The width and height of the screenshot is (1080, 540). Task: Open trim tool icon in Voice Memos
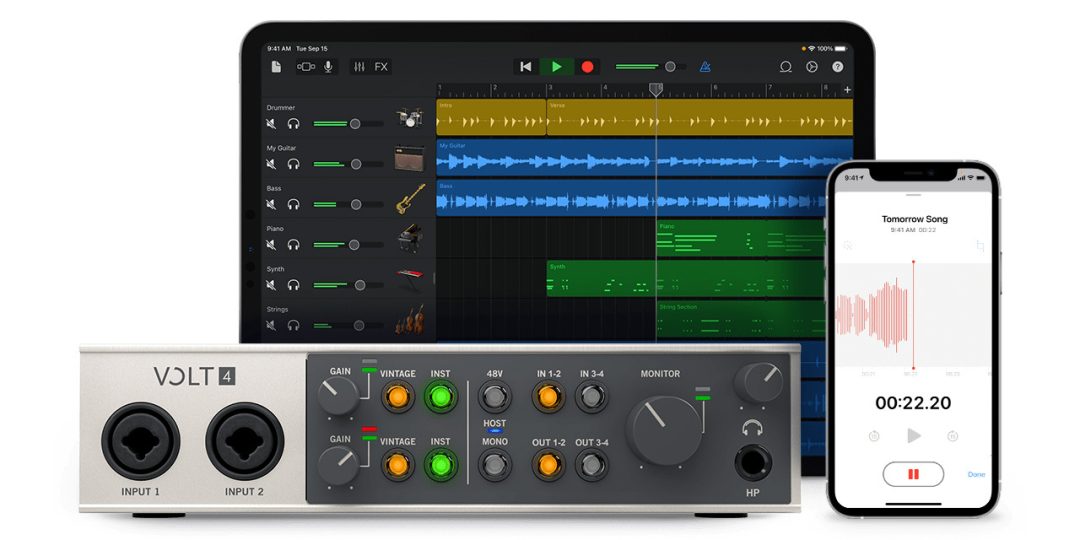[x=980, y=246]
